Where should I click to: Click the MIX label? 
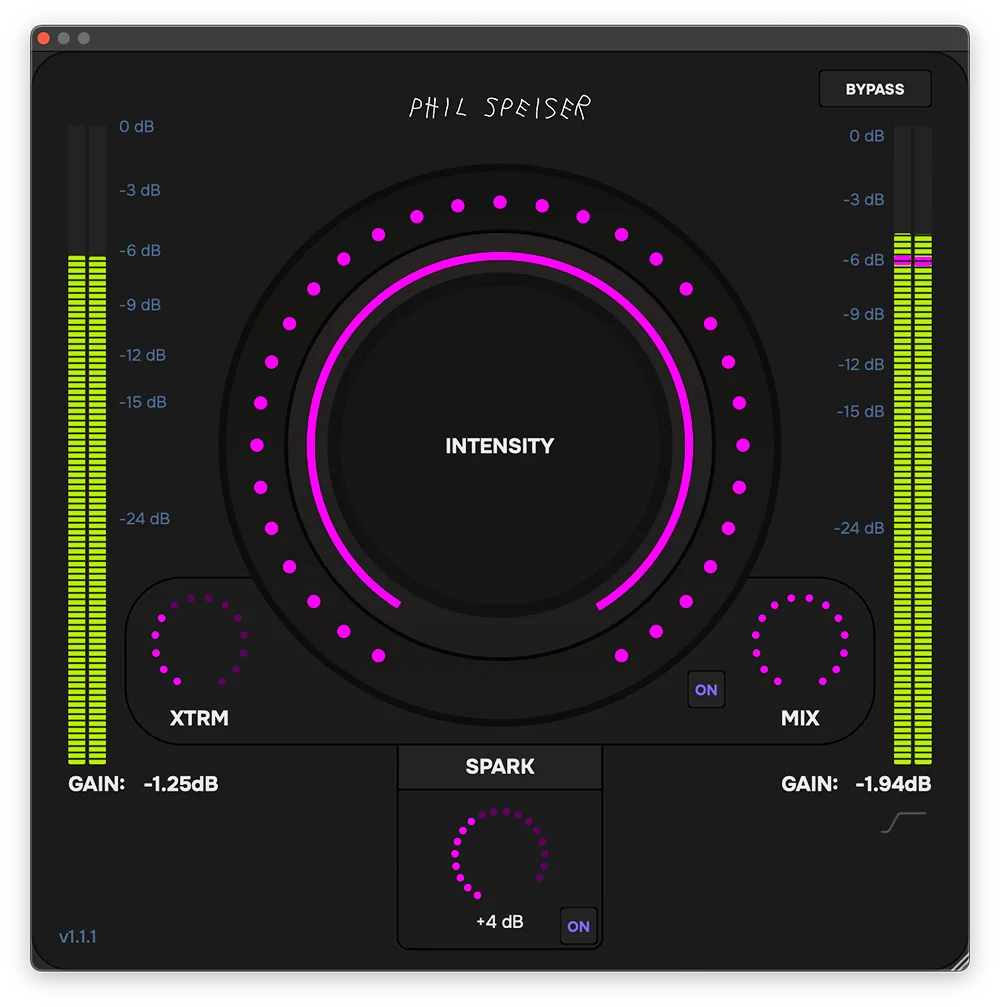[x=800, y=718]
